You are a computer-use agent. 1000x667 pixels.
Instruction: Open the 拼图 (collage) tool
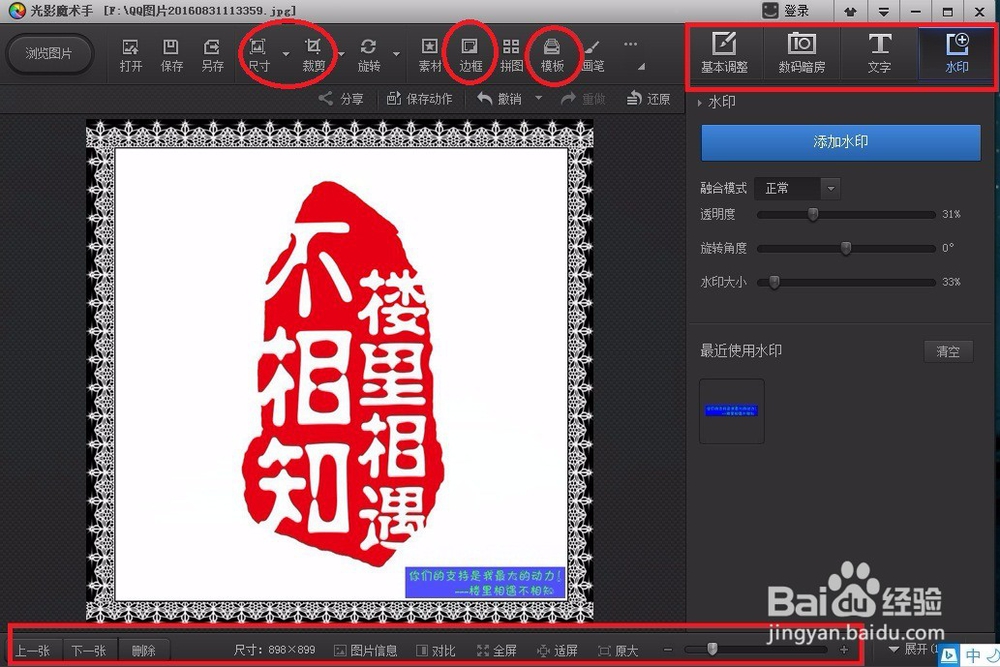click(x=511, y=55)
